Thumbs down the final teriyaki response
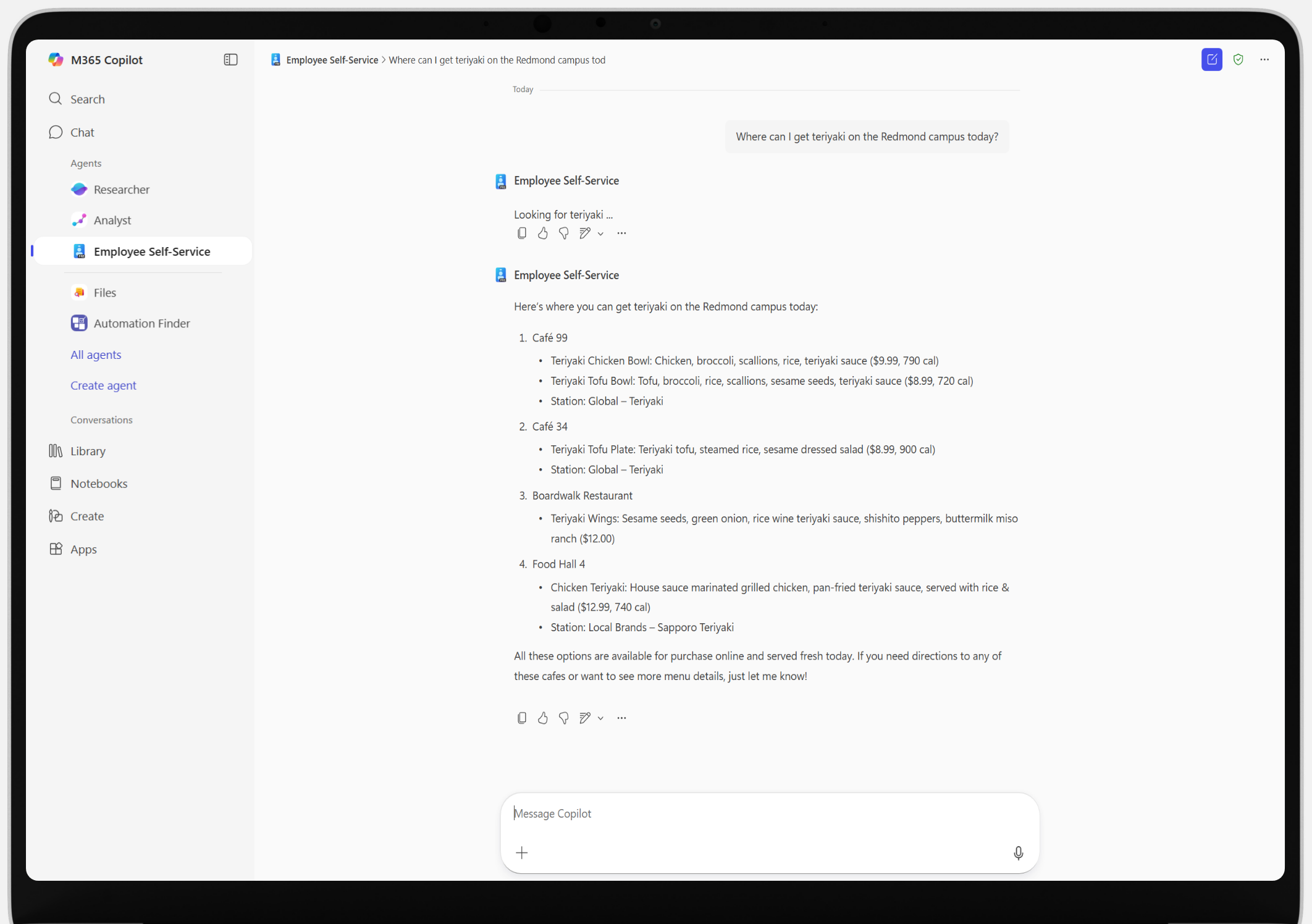 563,718
